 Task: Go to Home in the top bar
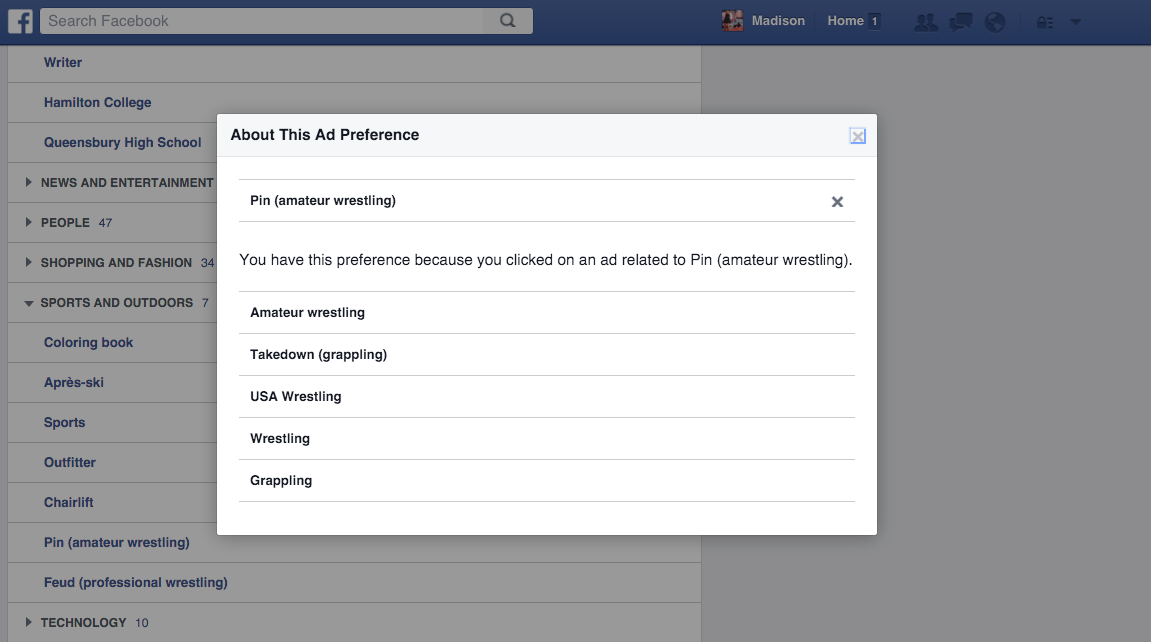pos(845,21)
